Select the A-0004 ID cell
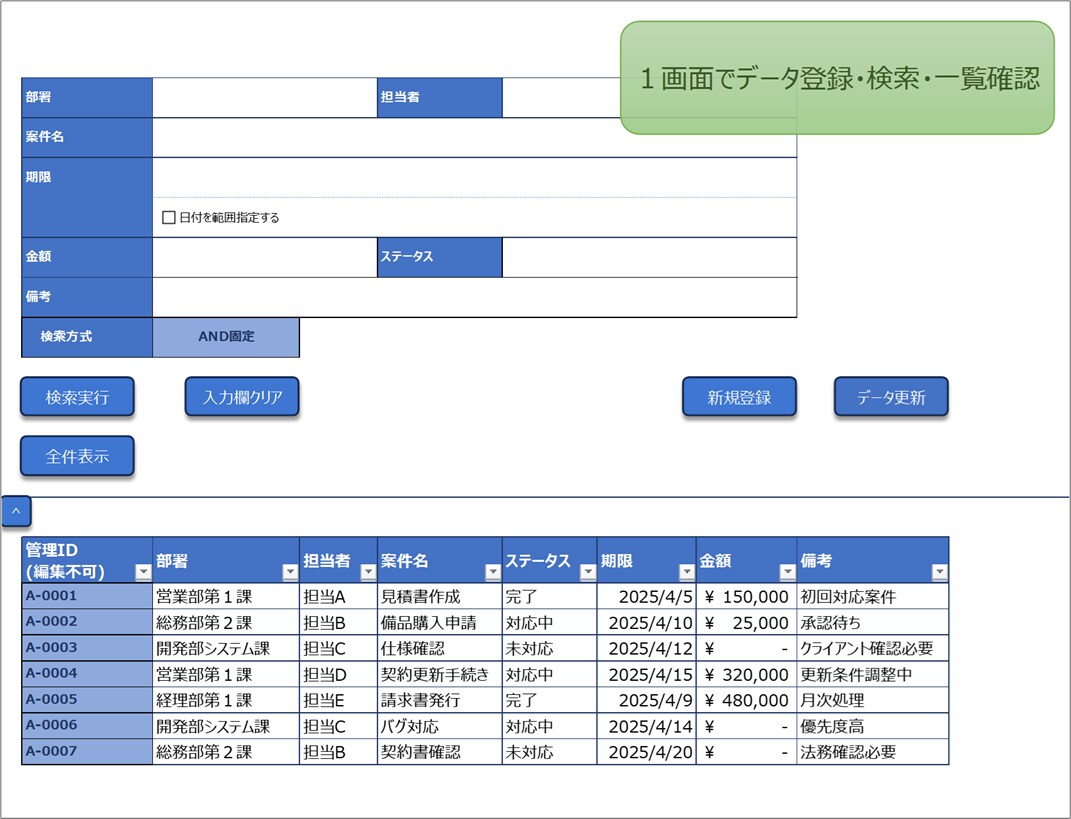 pos(87,674)
